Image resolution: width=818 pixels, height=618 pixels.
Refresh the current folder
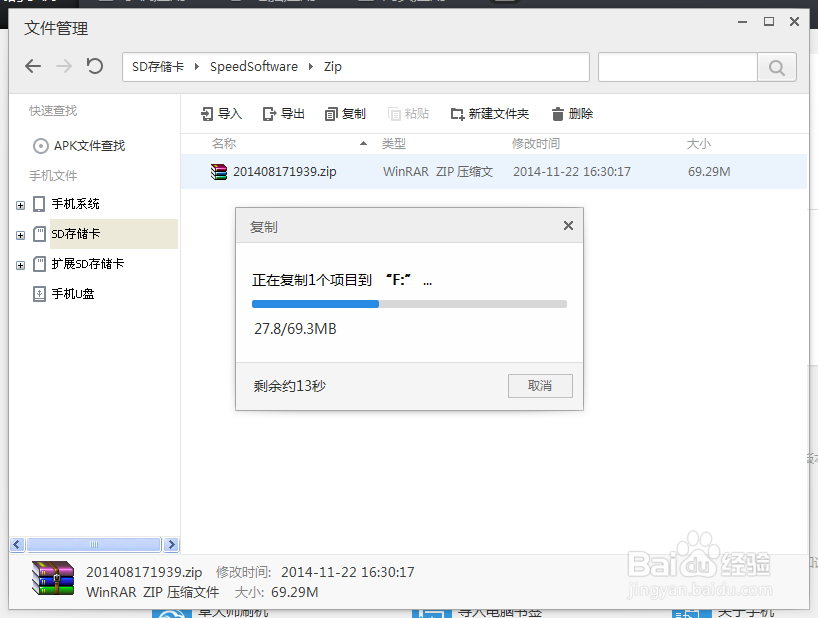tap(94, 66)
